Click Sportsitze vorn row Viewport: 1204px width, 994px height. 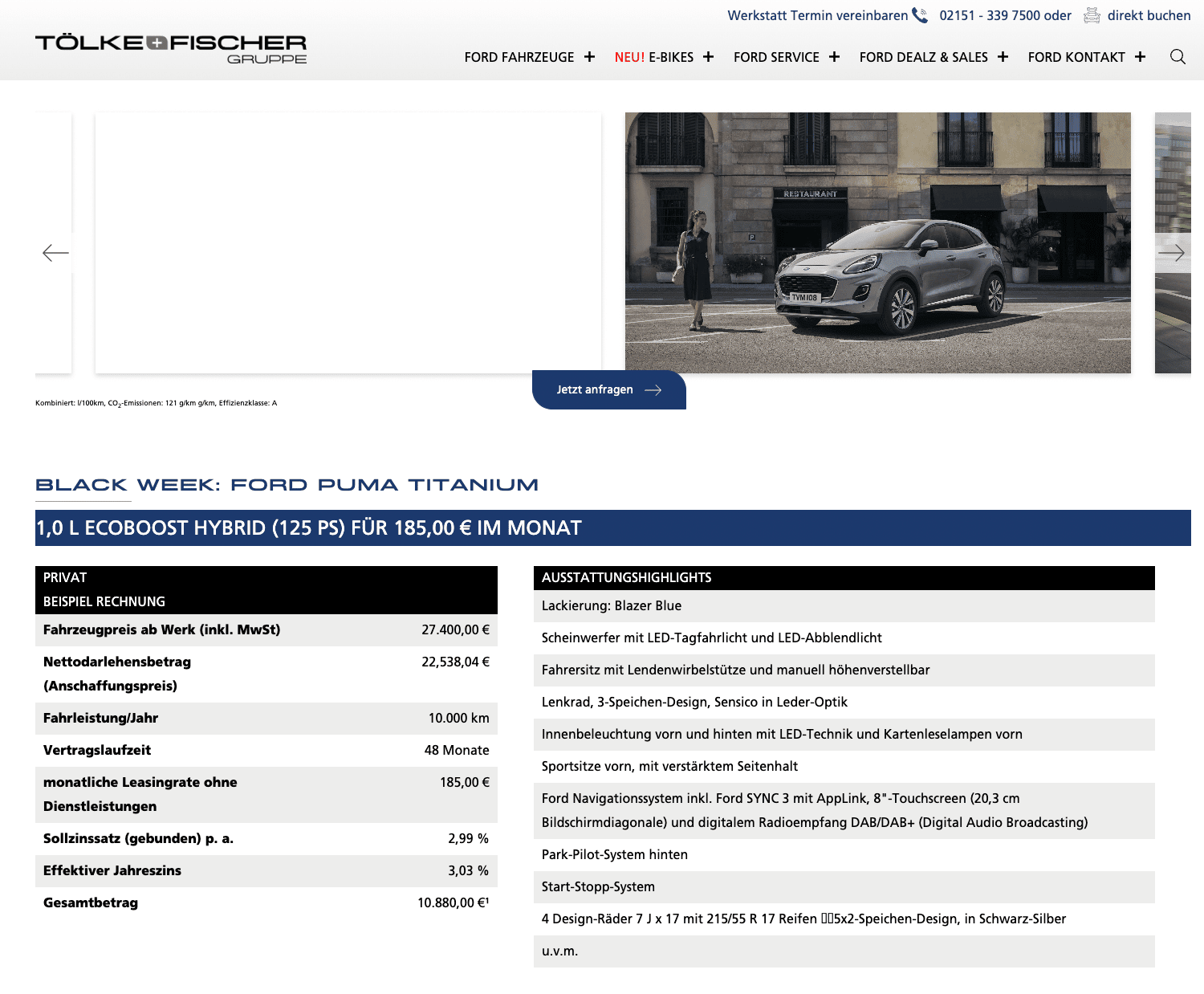pyautogui.click(x=844, y=767)
